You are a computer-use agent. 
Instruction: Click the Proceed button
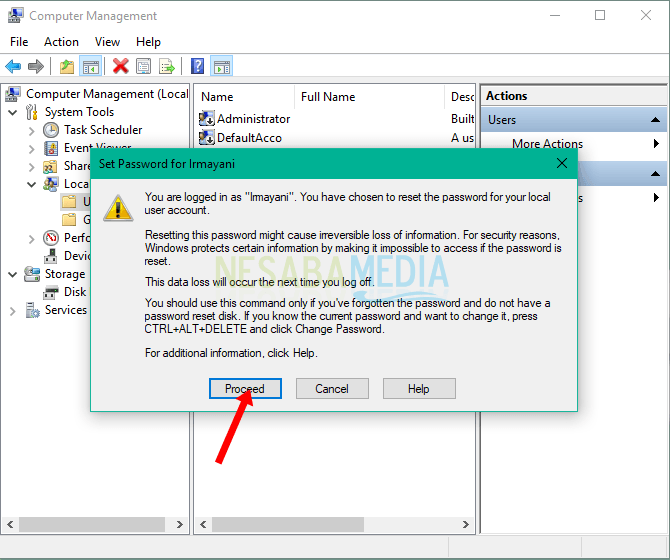(x=245, y=388)
